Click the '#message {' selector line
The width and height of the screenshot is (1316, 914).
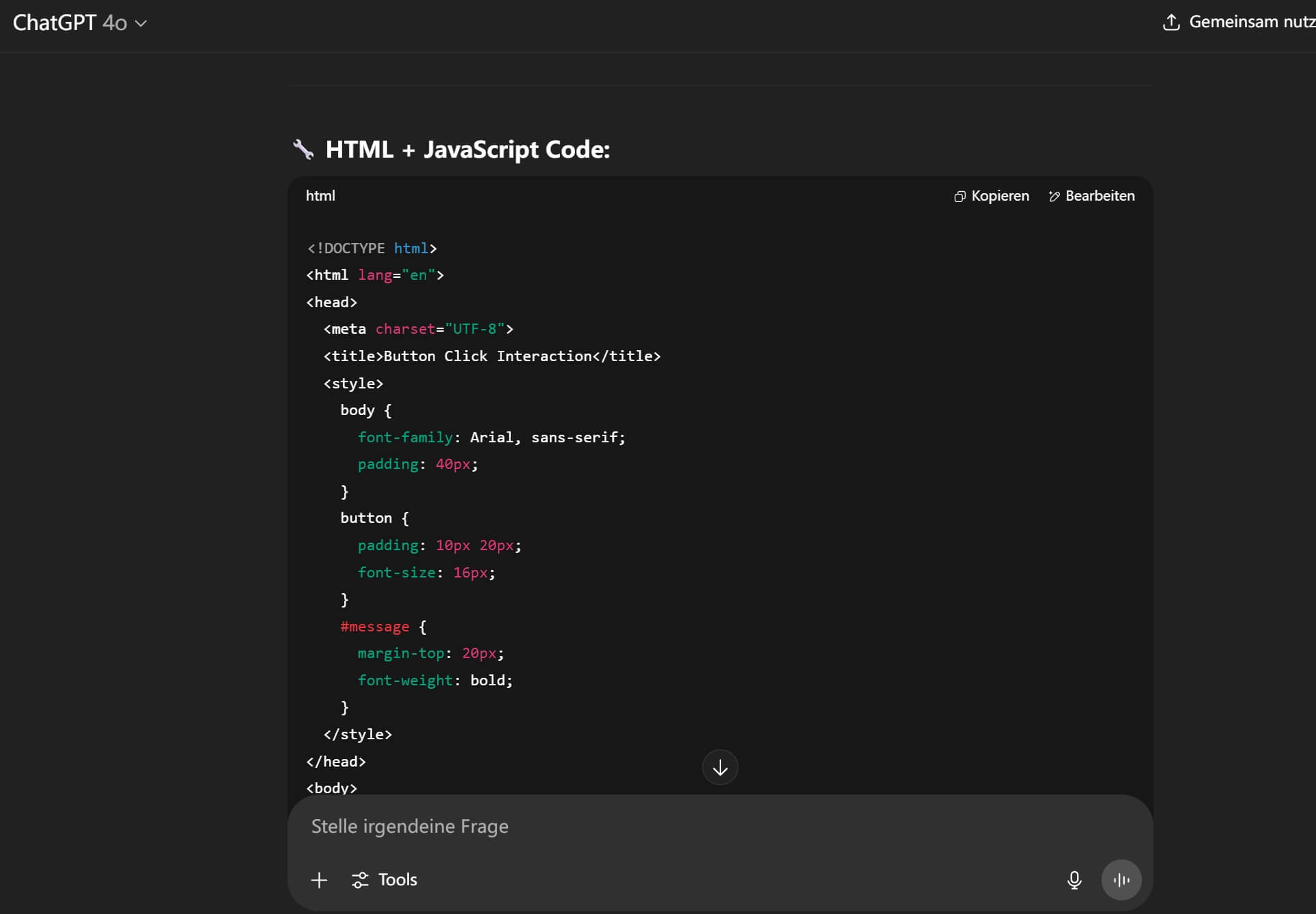point(383,627)
